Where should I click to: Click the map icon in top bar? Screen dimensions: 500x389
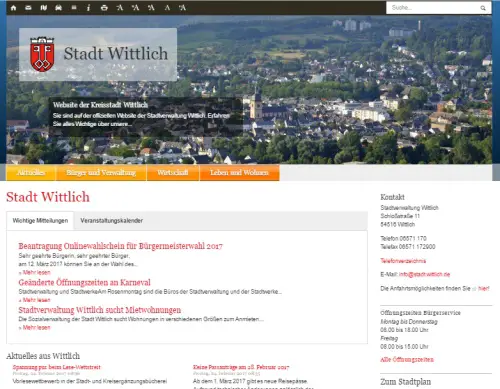coord(44,8)
